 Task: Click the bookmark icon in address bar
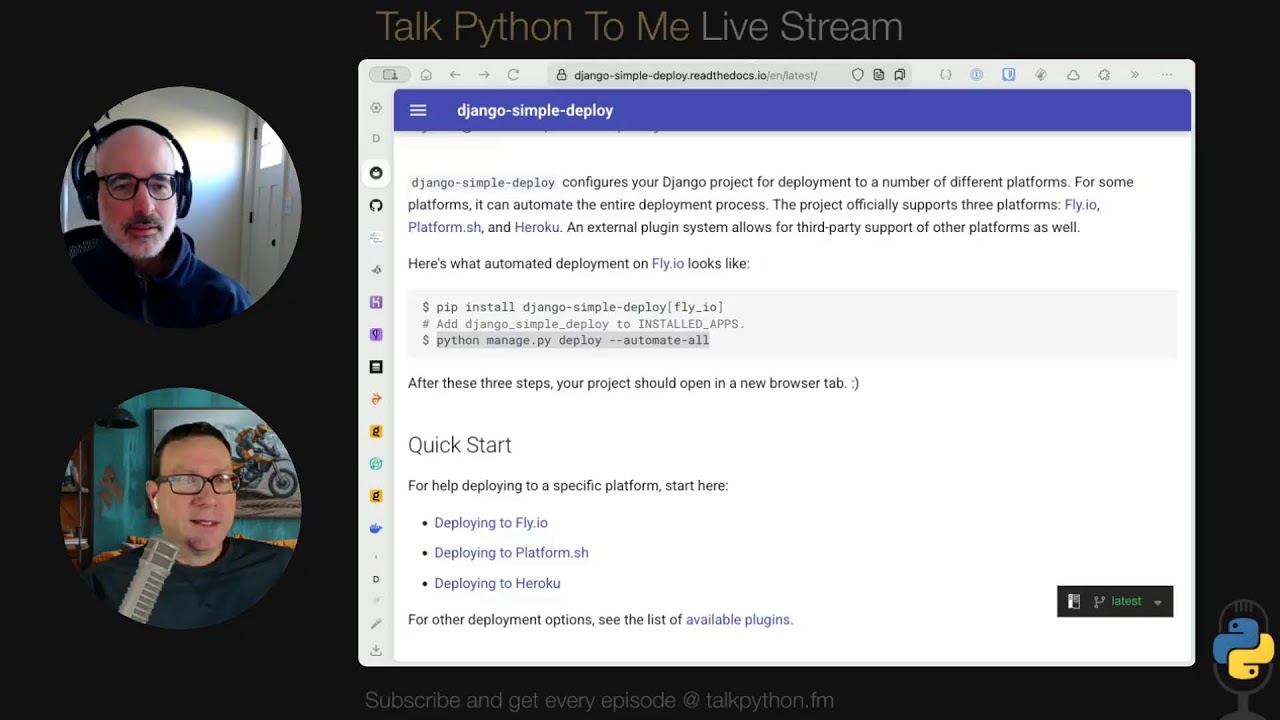pos(900,75)
